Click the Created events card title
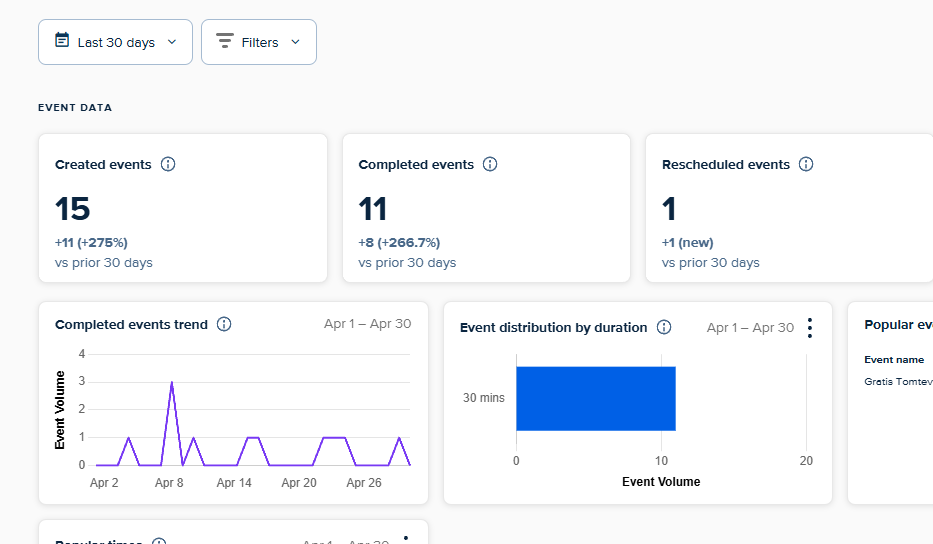This screenshot has height=544, width=933. (x=103, y=164)
